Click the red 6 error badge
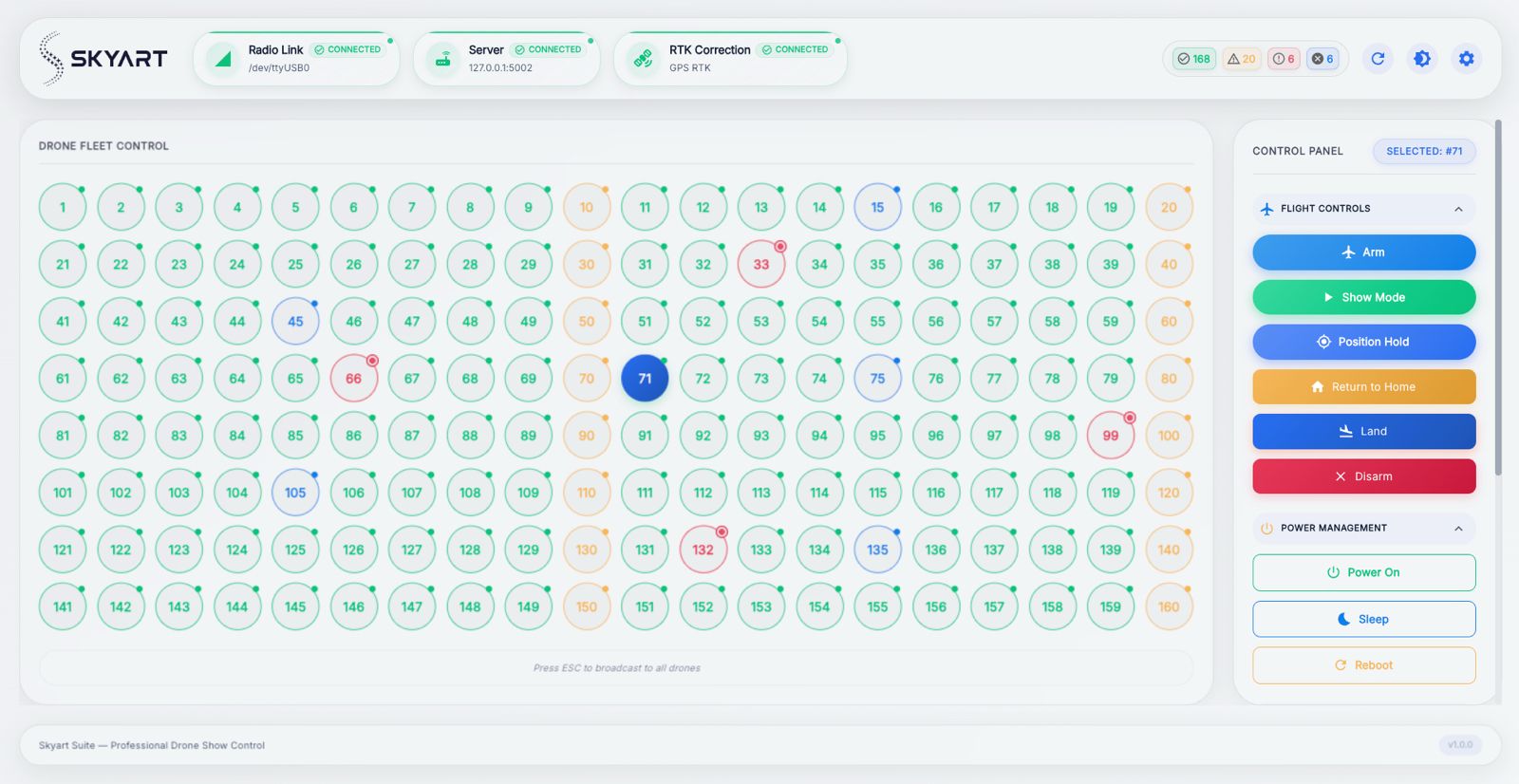This screenshot has width=1519, height=784. (x=1284, y=59)
